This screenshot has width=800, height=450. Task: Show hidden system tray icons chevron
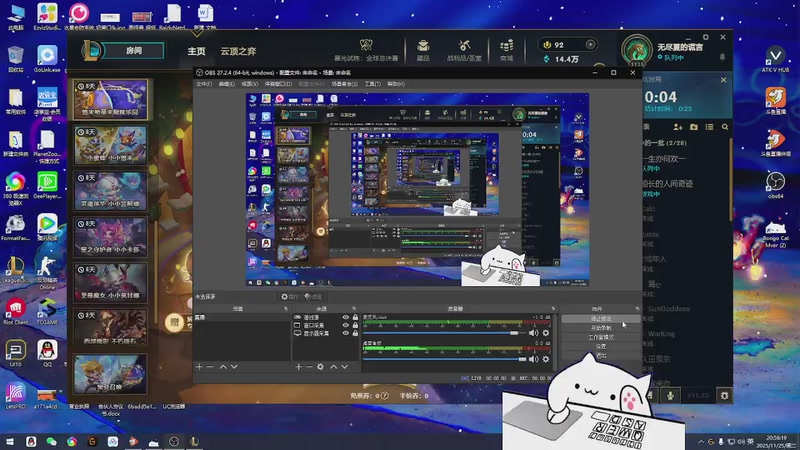[702, 442]
